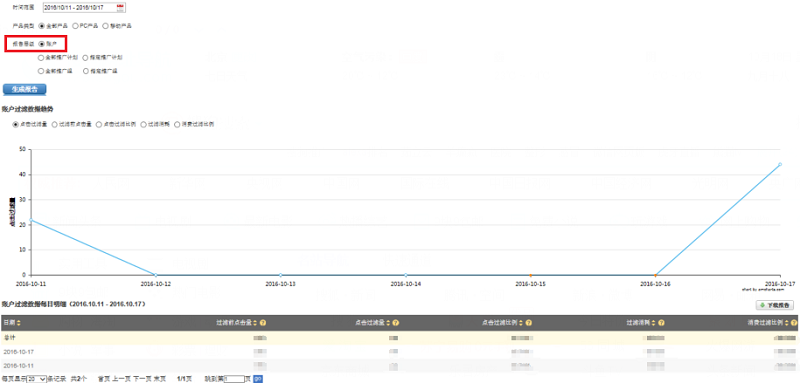Sort table by 日期 column arrows
Image resolution: width=800 pixels, height=383 pixels.
(19, 323)
